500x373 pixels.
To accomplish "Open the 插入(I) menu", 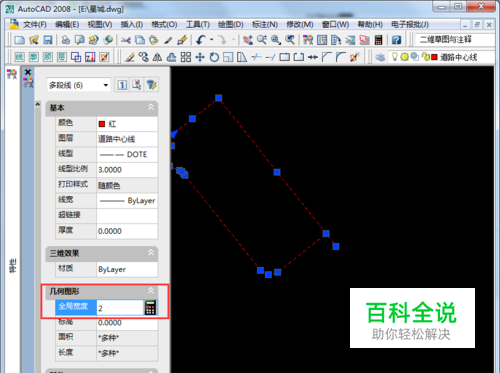I will coord(132,24).
